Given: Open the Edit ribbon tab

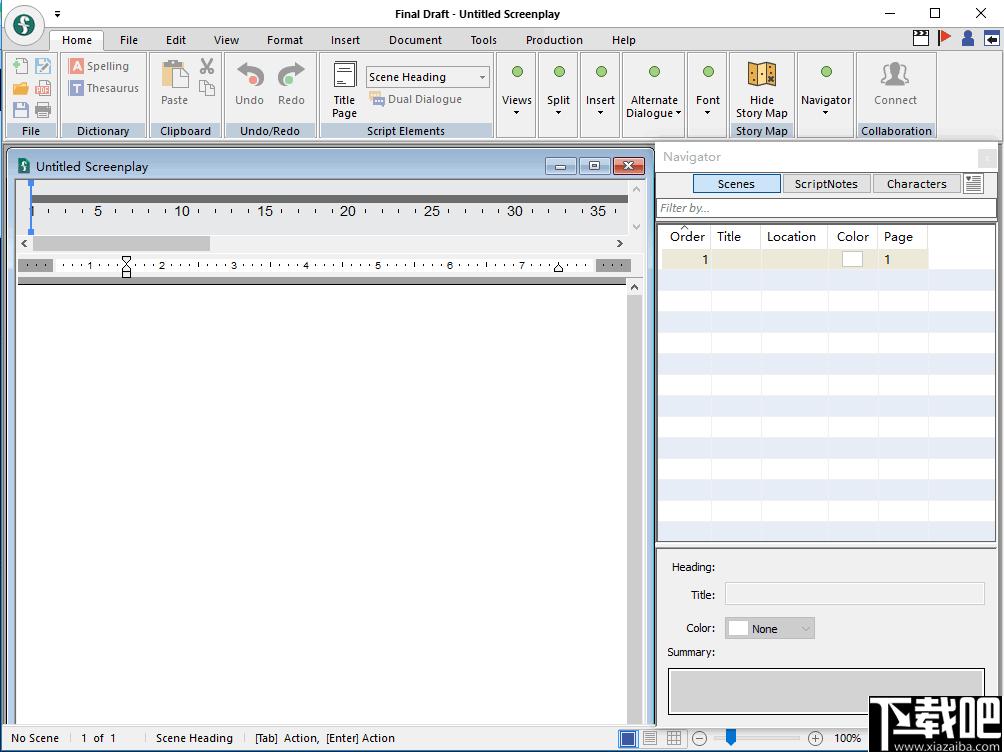Looking at the screenshot, I should pyautogui.click(x=175, y=40).
